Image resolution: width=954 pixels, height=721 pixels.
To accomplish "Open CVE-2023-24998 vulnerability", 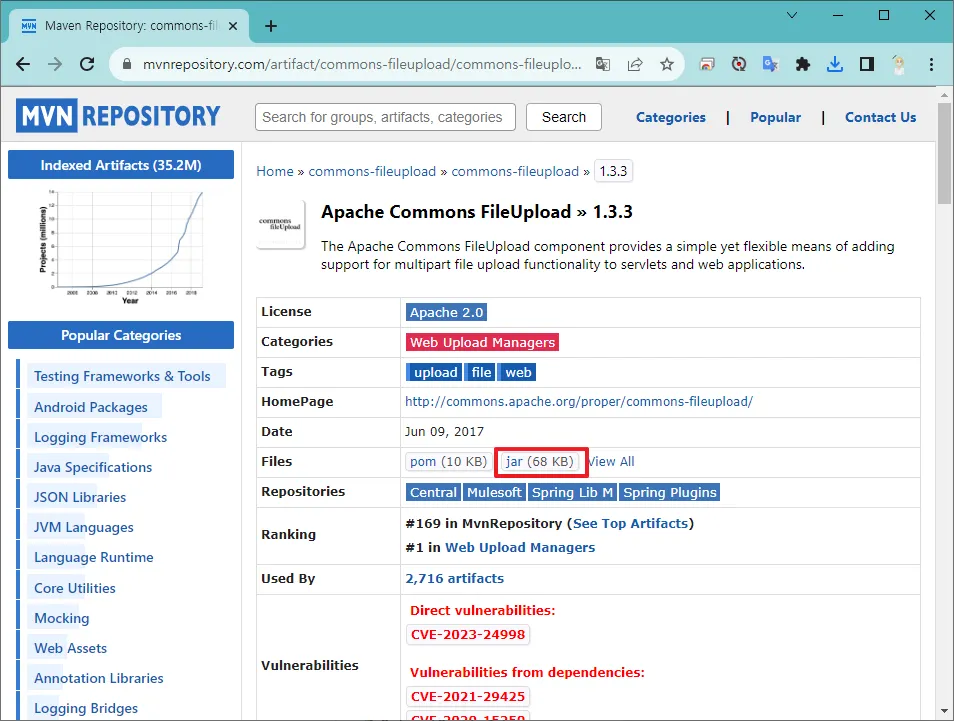I will [467, 635].
